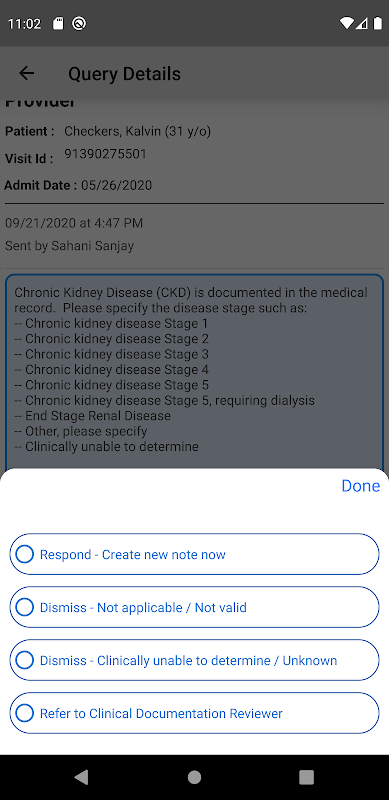Tap the Wi-Fi signal status icon
The image size is (389, 800).
[347, 23]
